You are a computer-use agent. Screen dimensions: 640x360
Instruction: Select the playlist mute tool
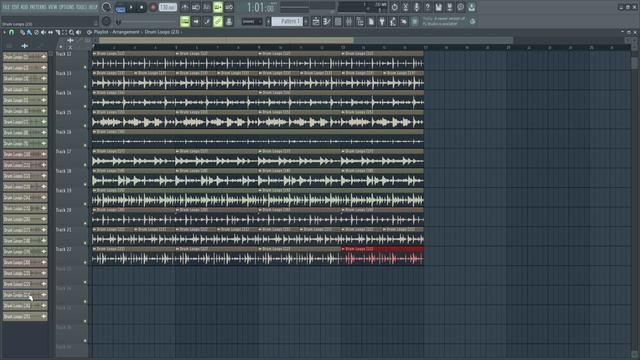pyautogui.click(x=43, y=32)
